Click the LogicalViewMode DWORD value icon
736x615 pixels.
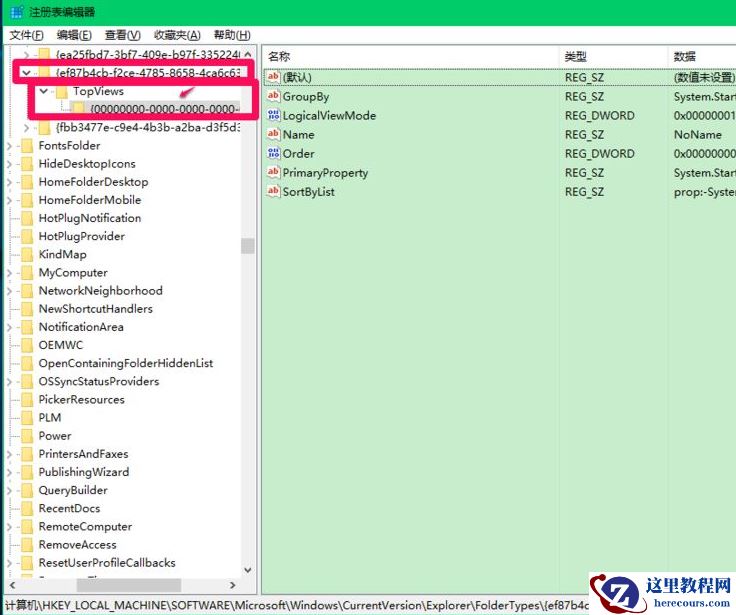pyautogui.click(x=273, y=115)
